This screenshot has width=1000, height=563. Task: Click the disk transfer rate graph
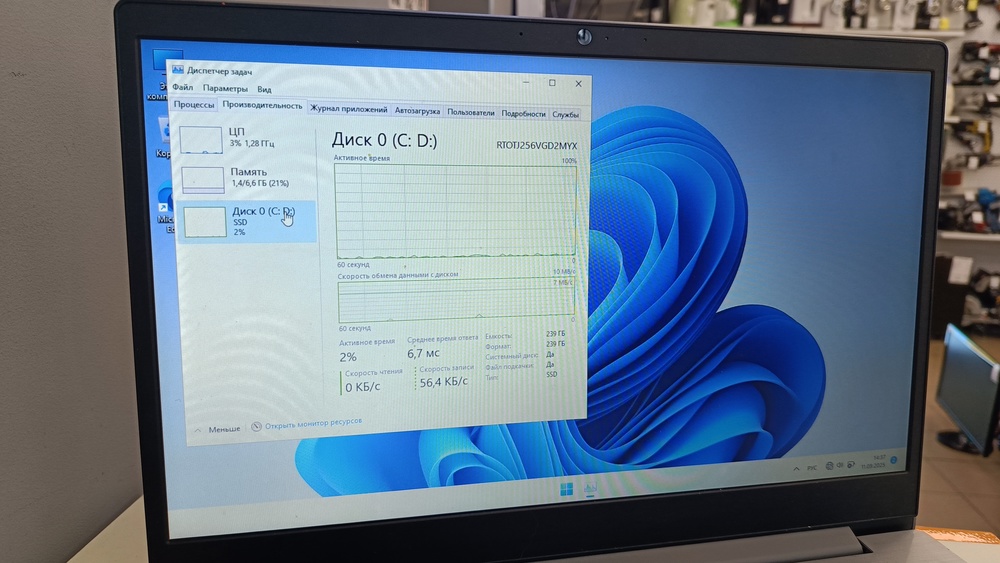click(x=456, y=300)
